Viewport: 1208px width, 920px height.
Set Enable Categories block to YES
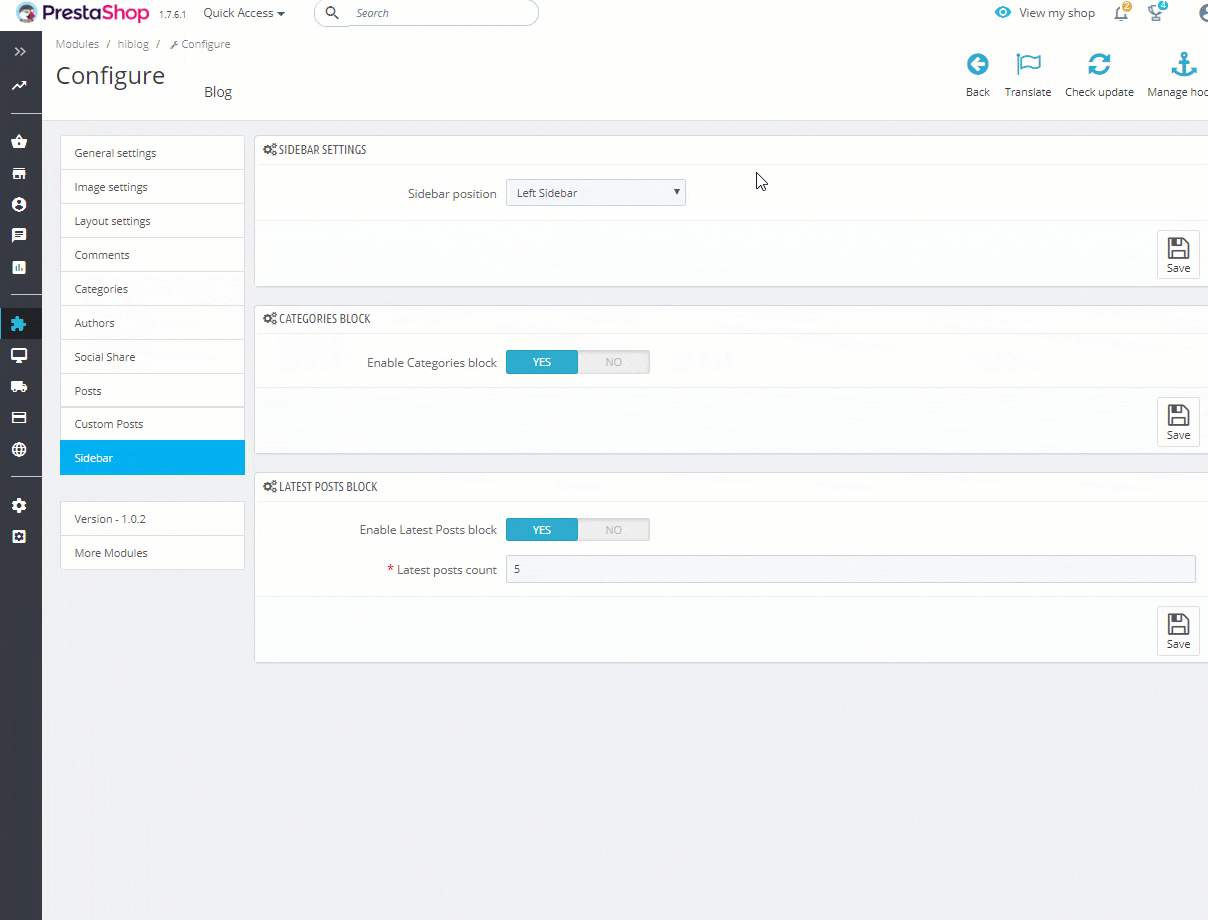pos(542,362)
